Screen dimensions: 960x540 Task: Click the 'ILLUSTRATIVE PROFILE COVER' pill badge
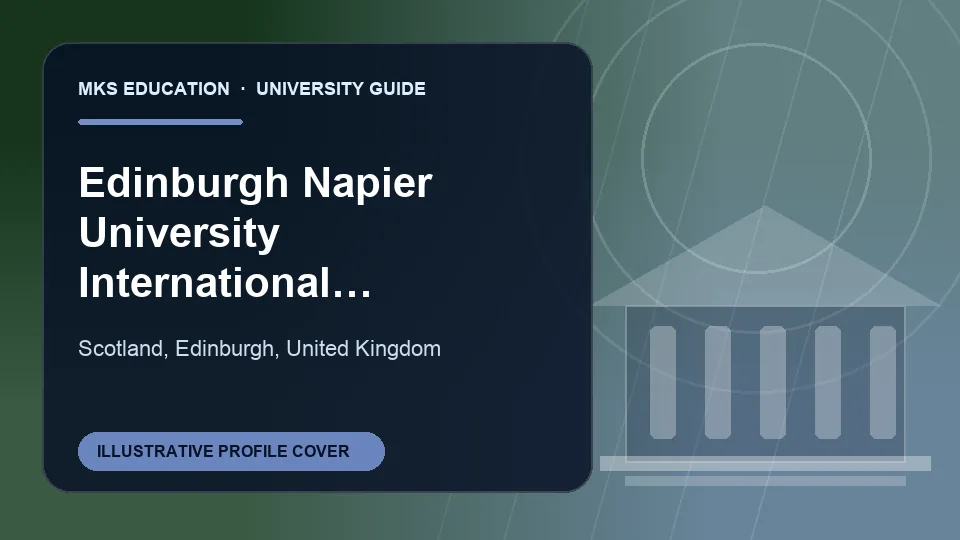coord(231,451)
